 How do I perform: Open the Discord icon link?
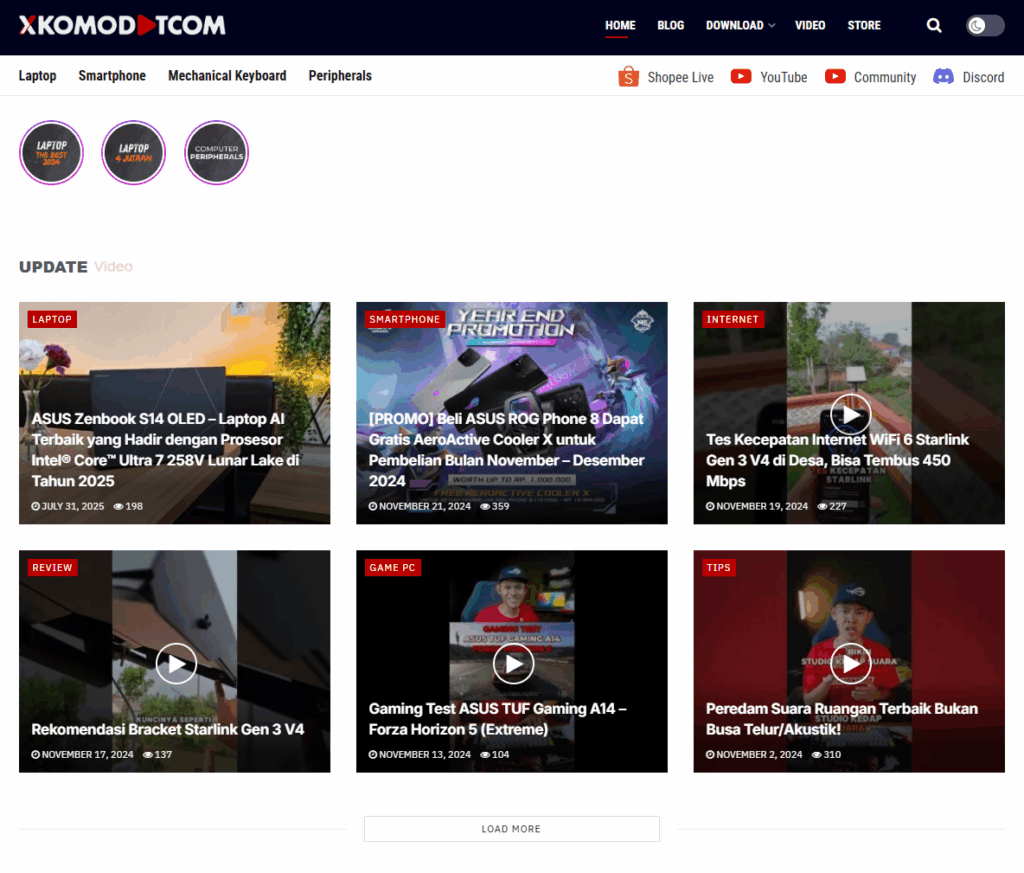(943, 77)
